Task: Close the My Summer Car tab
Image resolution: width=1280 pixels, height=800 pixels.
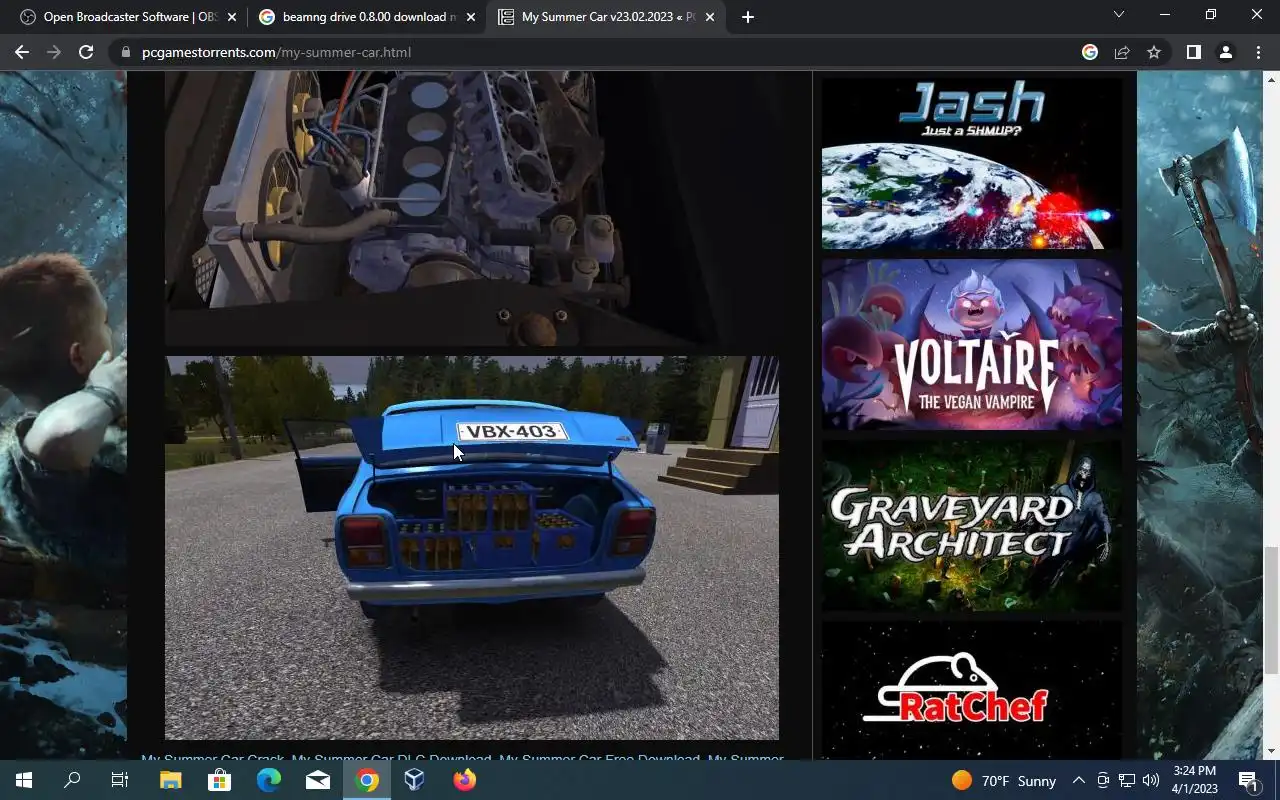Action: click(711, 17)
